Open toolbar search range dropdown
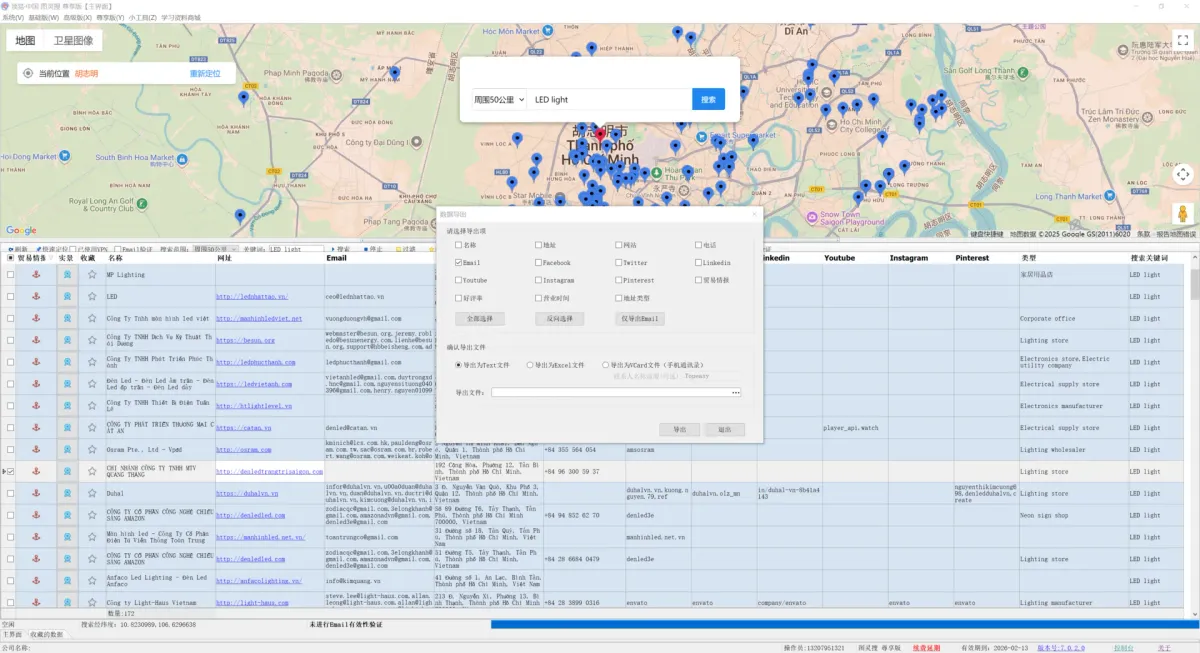The image size is (1200, 653). [215, 249]
